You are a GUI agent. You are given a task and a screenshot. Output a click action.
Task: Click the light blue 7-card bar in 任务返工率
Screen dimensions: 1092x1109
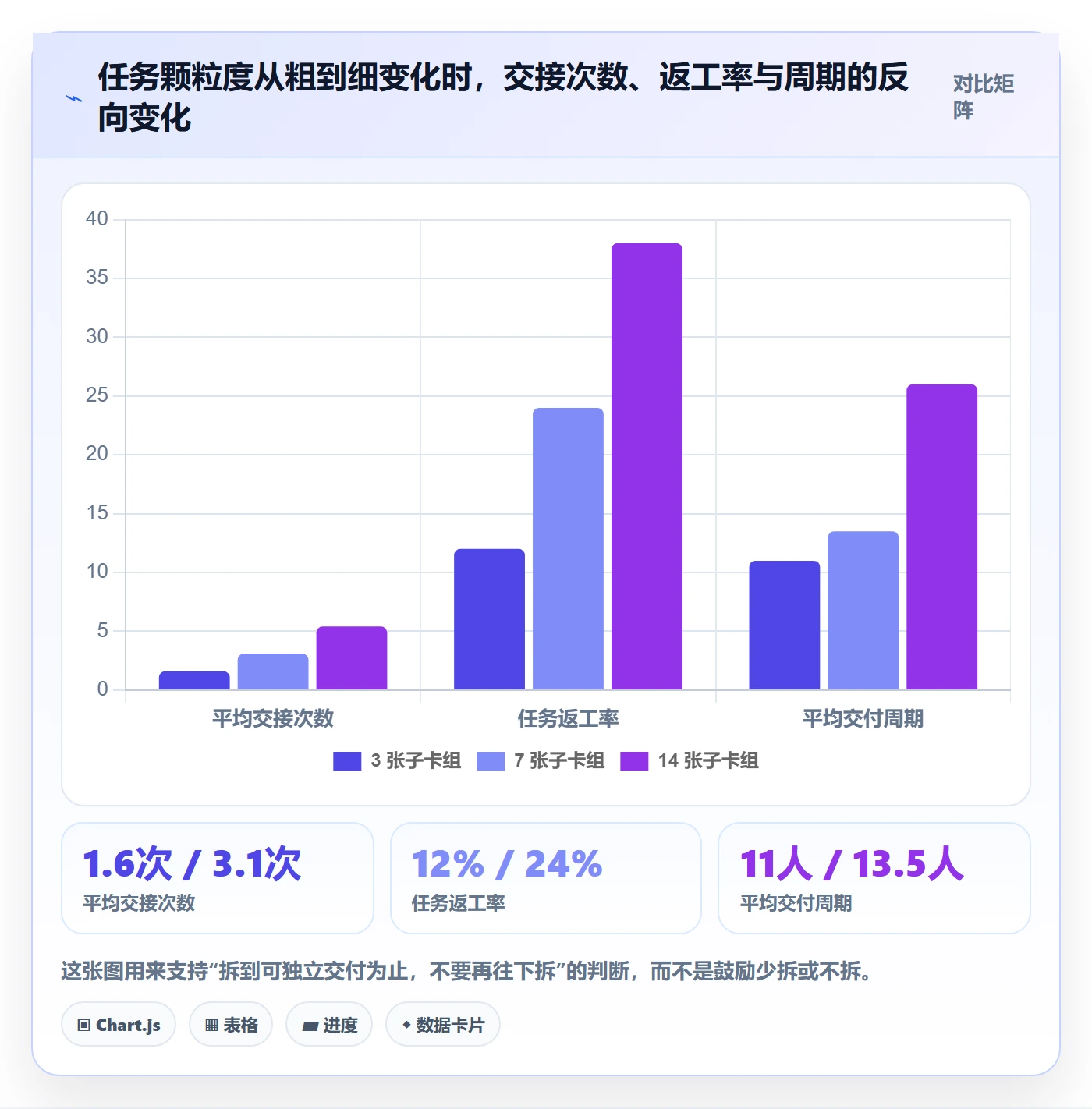click(x=568, y=549)
